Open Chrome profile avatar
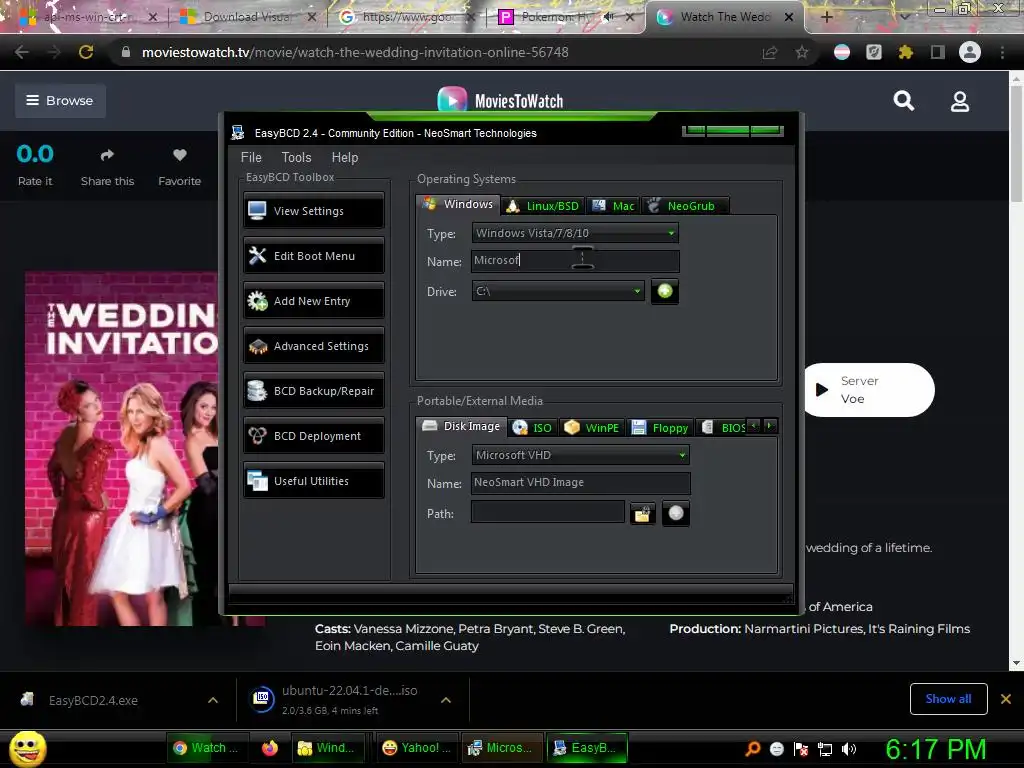The width and height of the screenshot is (1024, 768). coord(970,52)
